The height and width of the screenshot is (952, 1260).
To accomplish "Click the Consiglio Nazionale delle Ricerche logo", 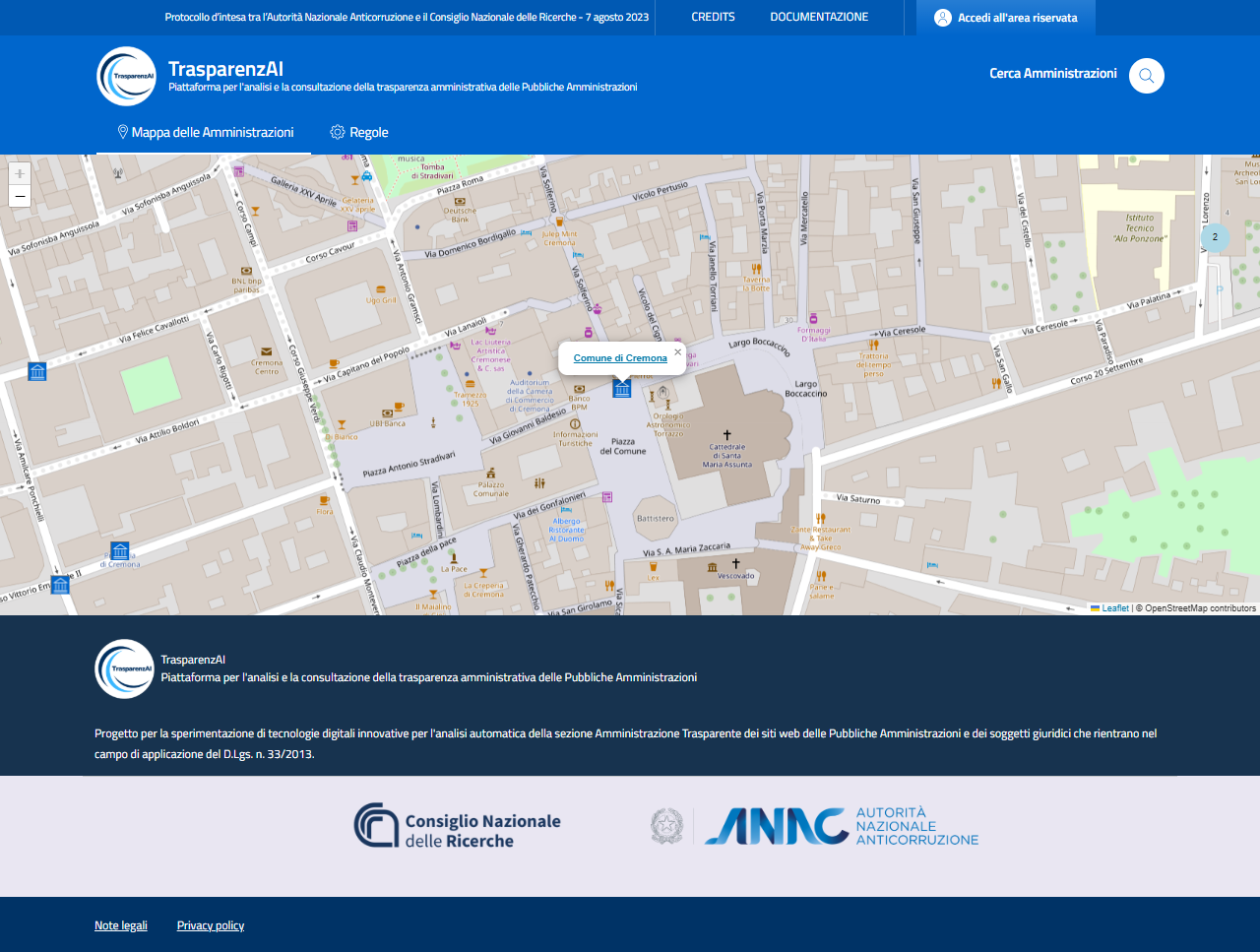I will pos(458,826).
